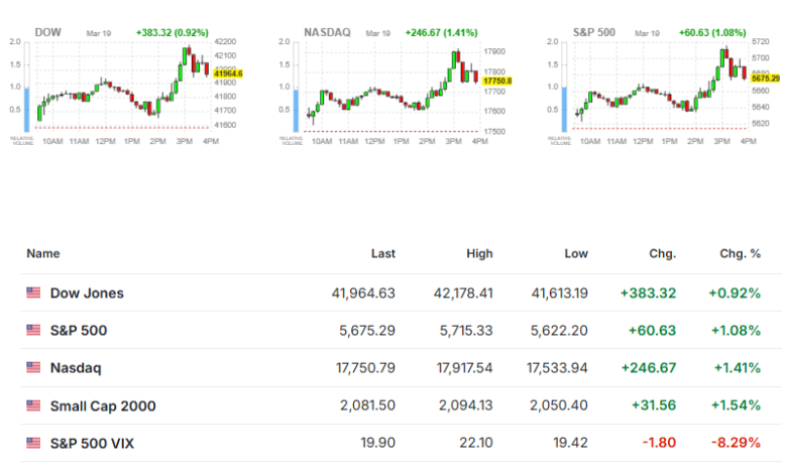Click the NASDAQ relative volume bar
The image size is (800, 467).
click(296, 87)
